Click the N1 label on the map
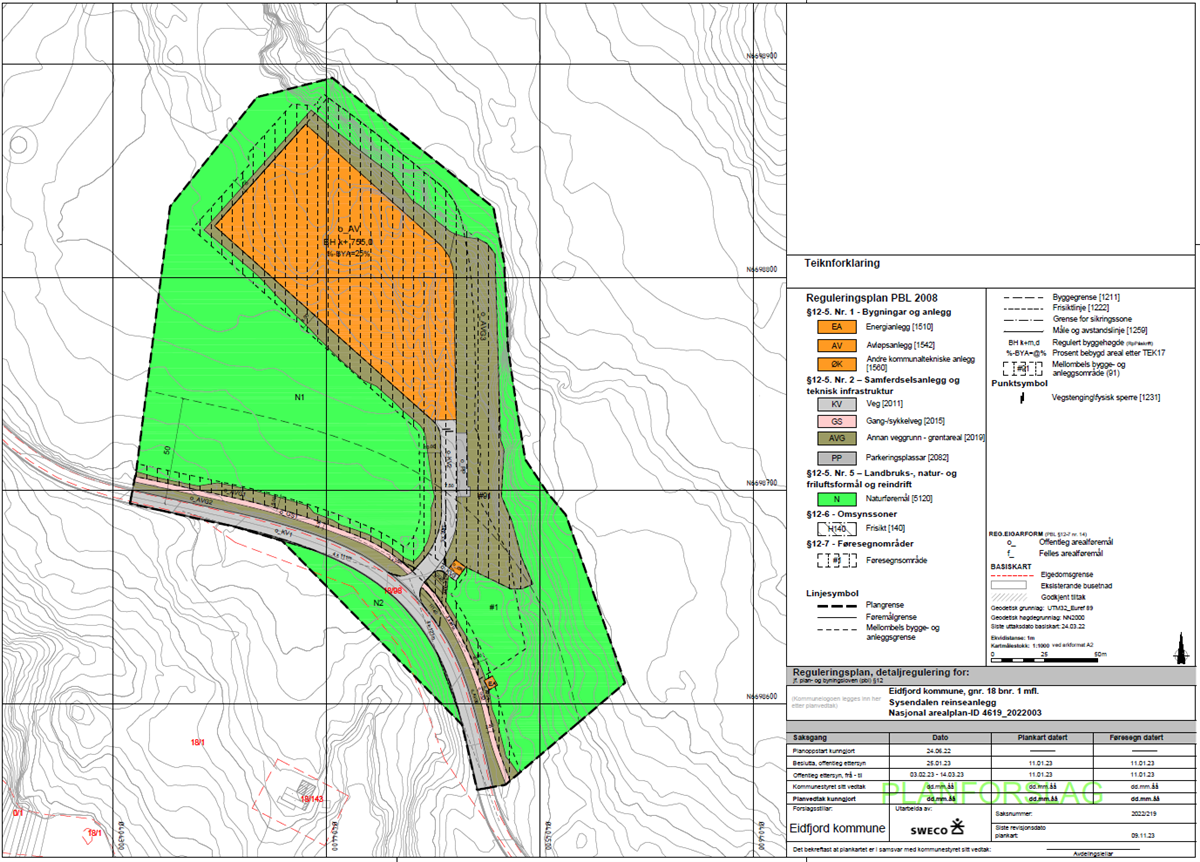 pos(298,398)
